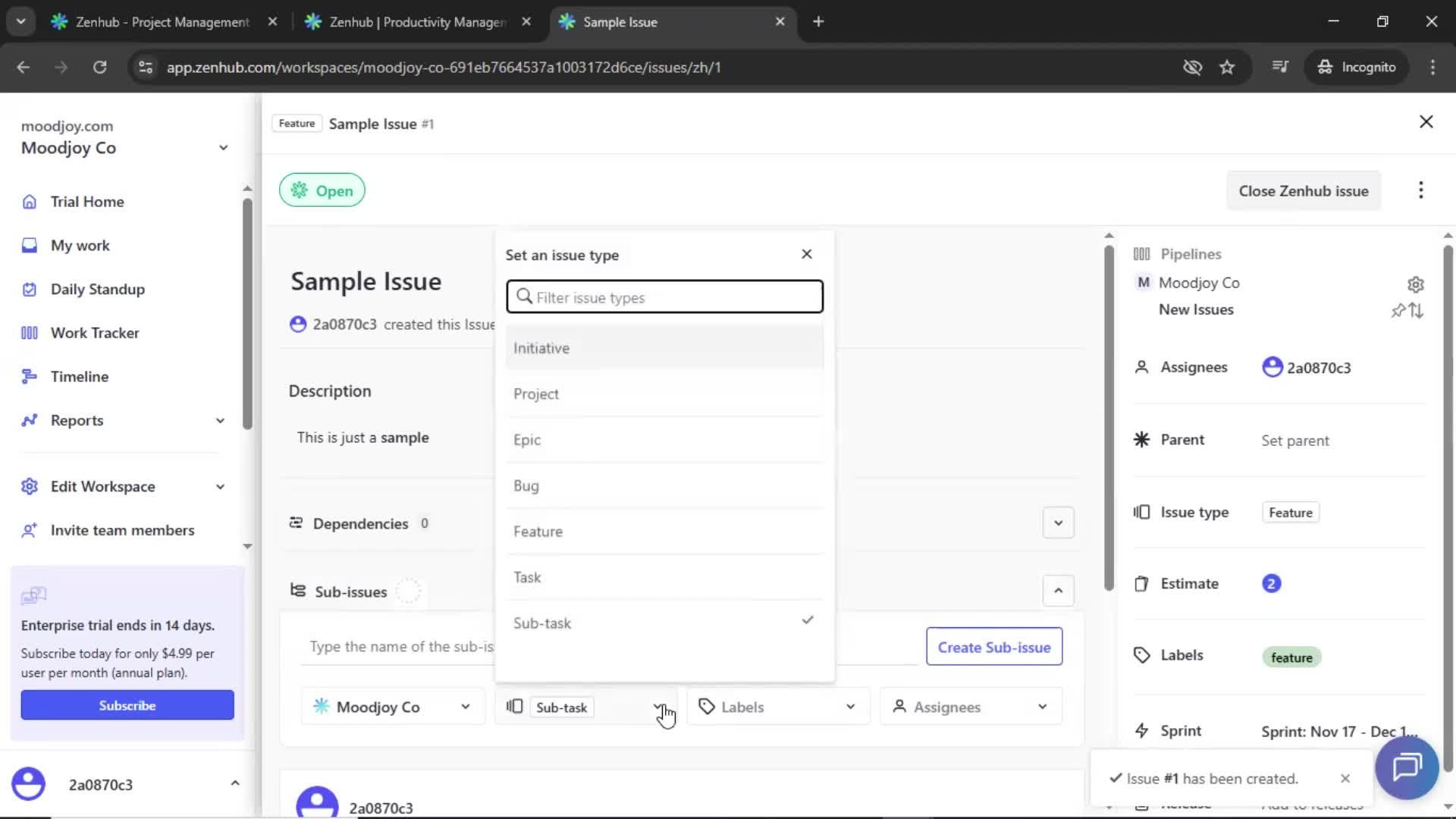The image size is (1456, 819).
Task: Open Timeline from the sidebar
Action: pos(79,375)
